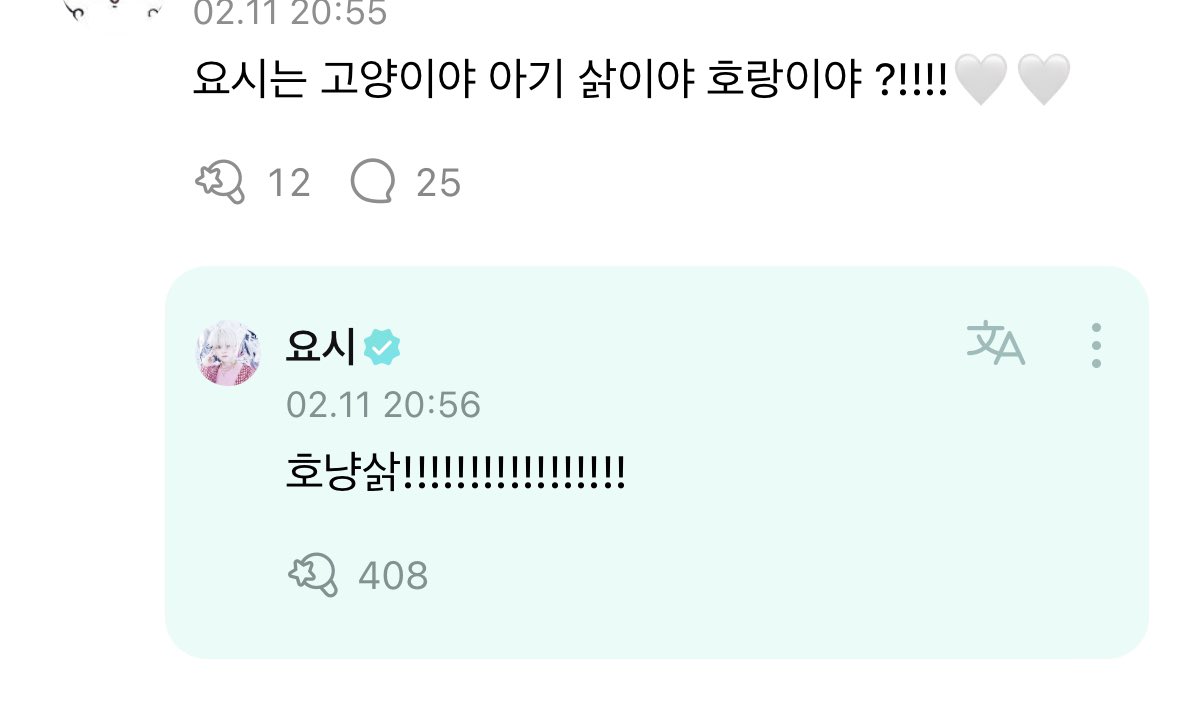1179x705 pixels.
Task: Click the reply timestamp 02.11 20:56
Action: pyautogui.click(x=383, y=405)
